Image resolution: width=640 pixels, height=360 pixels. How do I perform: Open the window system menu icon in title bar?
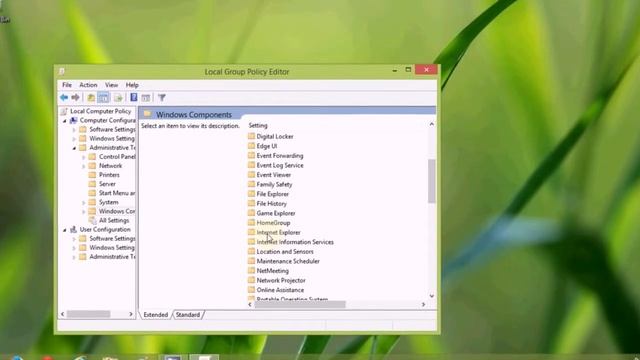click(62, 71)
